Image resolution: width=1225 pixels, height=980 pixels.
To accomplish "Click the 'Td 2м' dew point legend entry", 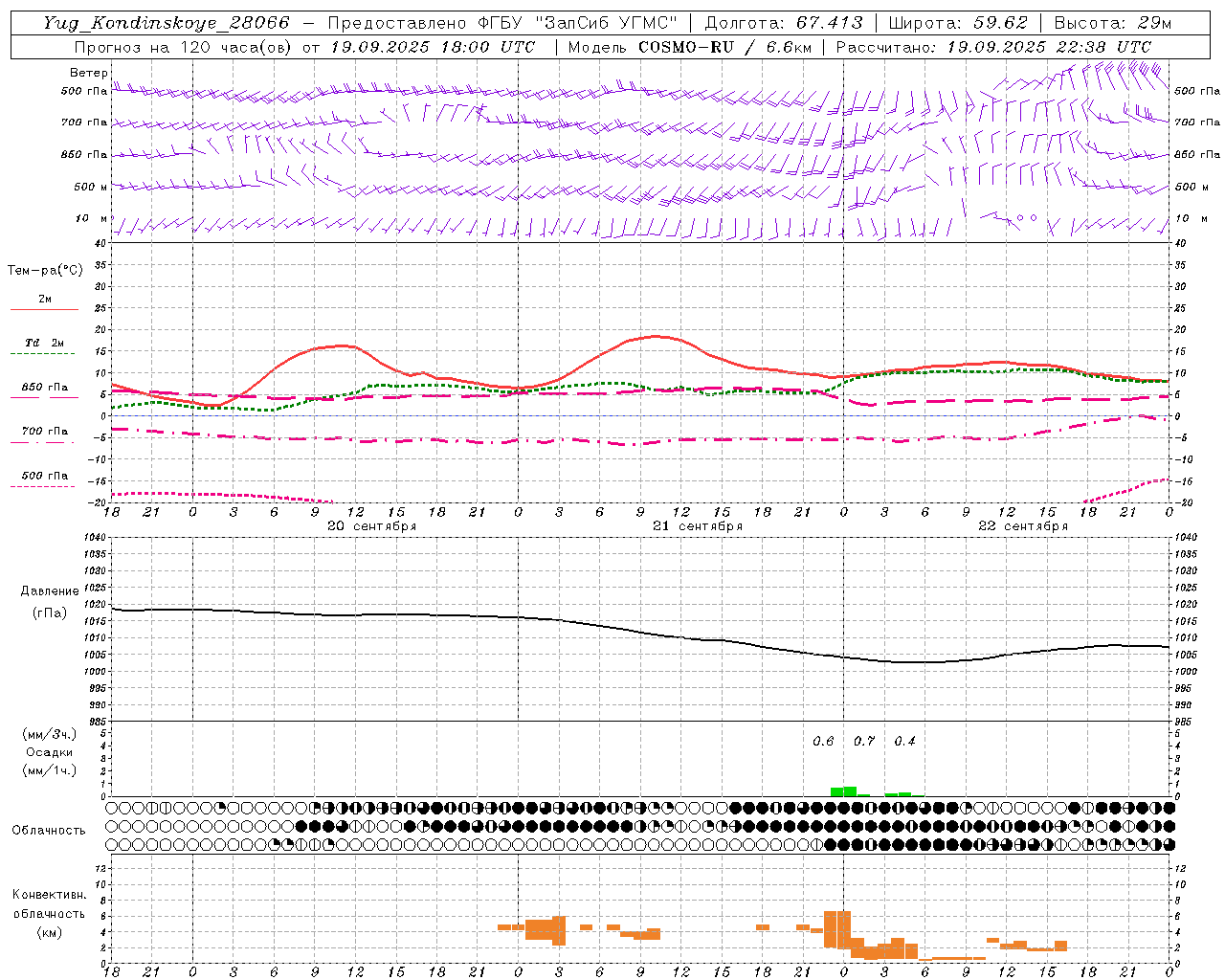I will coord(44,343).
